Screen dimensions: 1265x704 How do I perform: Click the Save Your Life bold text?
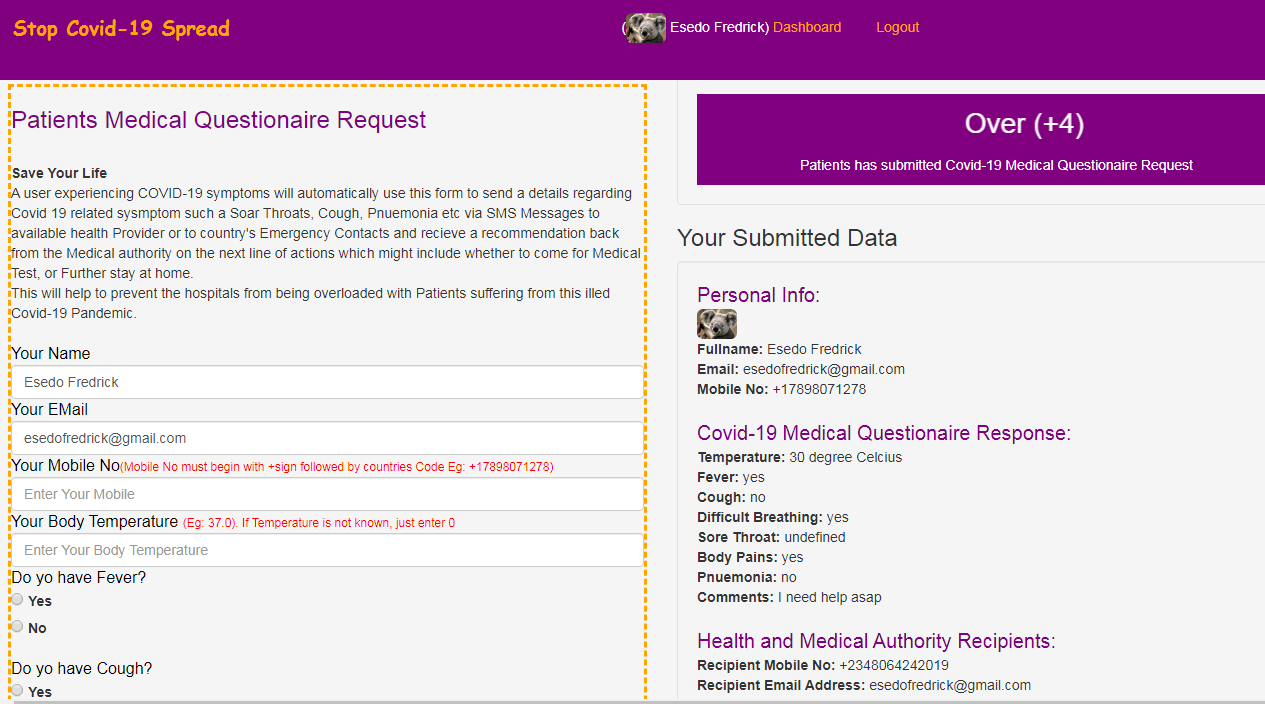[x=59, y=173]
